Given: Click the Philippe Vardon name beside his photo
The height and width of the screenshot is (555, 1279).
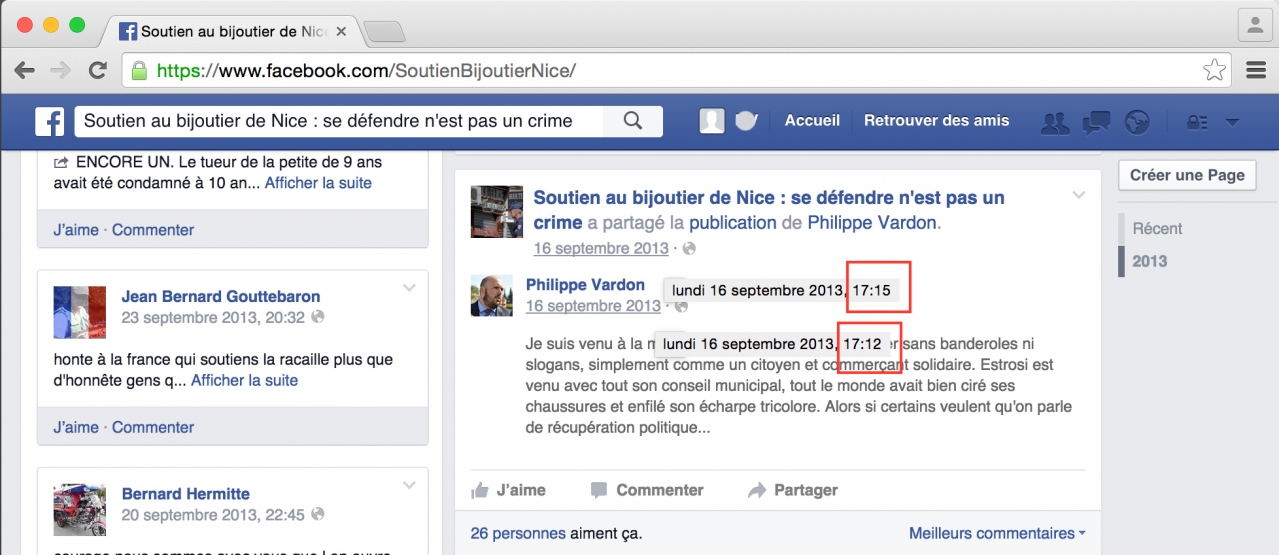Looking at the screenshot, I should (x=585, y=284).
